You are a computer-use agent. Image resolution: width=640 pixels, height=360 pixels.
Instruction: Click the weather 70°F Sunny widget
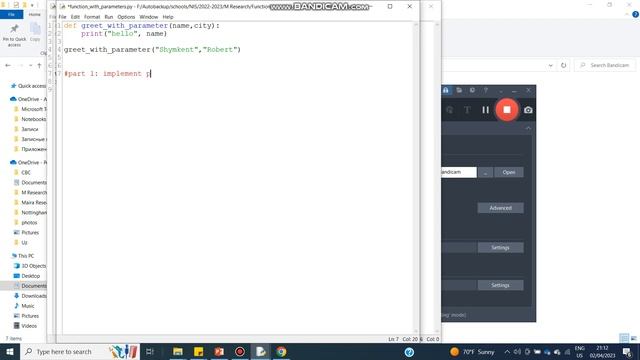(x=473, y=351)
